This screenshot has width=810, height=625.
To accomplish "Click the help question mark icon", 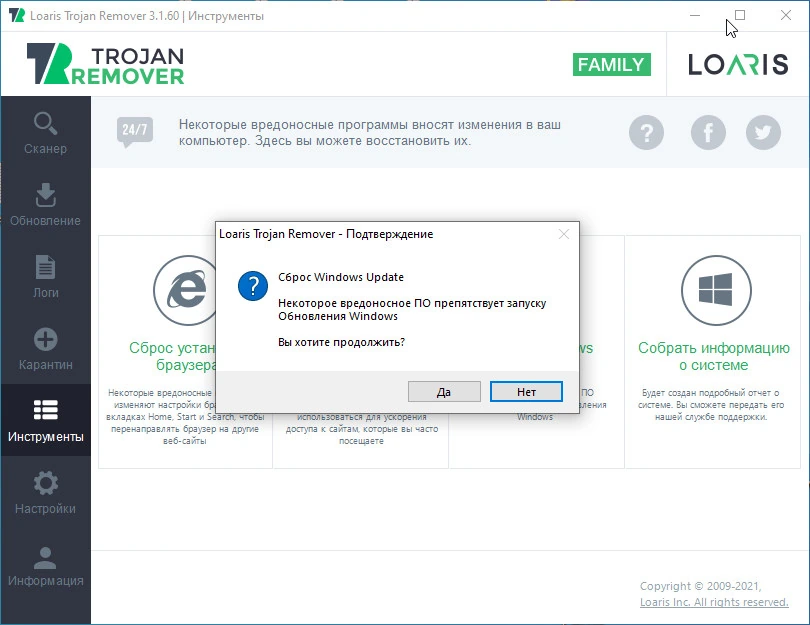I will click(x=646, y=133).
